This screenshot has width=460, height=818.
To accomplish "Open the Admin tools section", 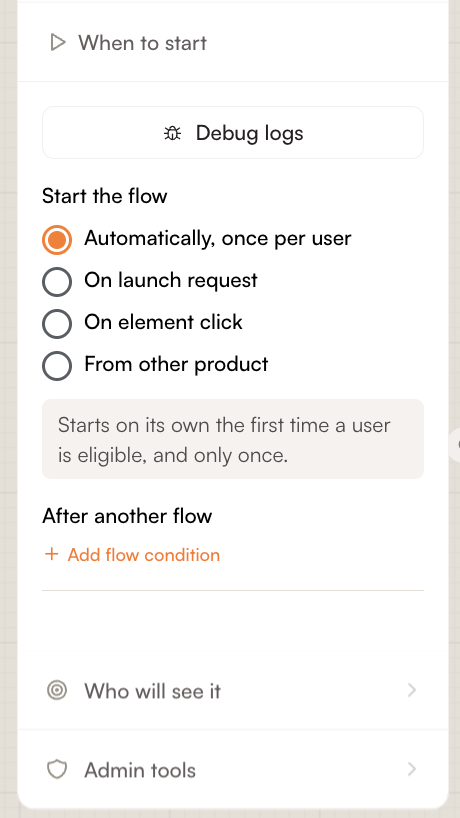I will [x=233, y=769].
